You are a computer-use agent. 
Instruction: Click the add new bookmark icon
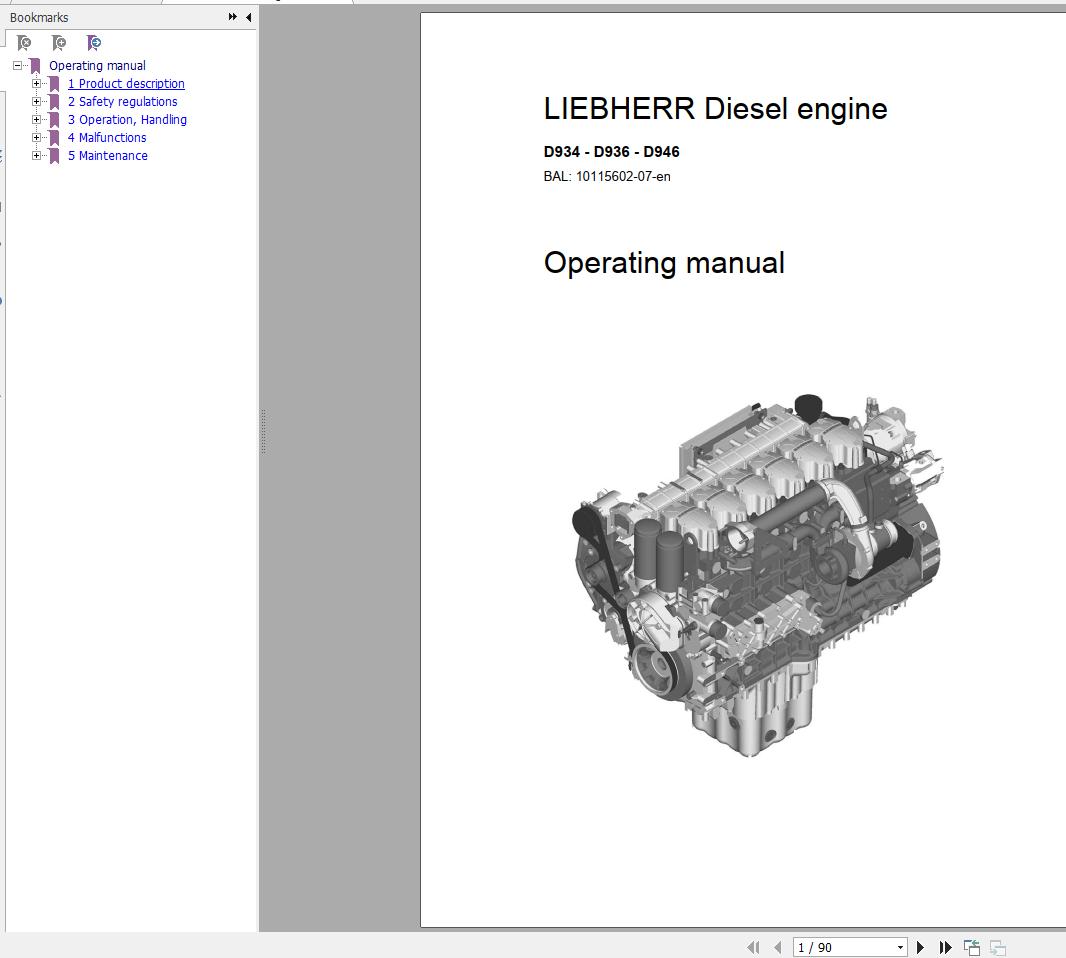(59, 43)
